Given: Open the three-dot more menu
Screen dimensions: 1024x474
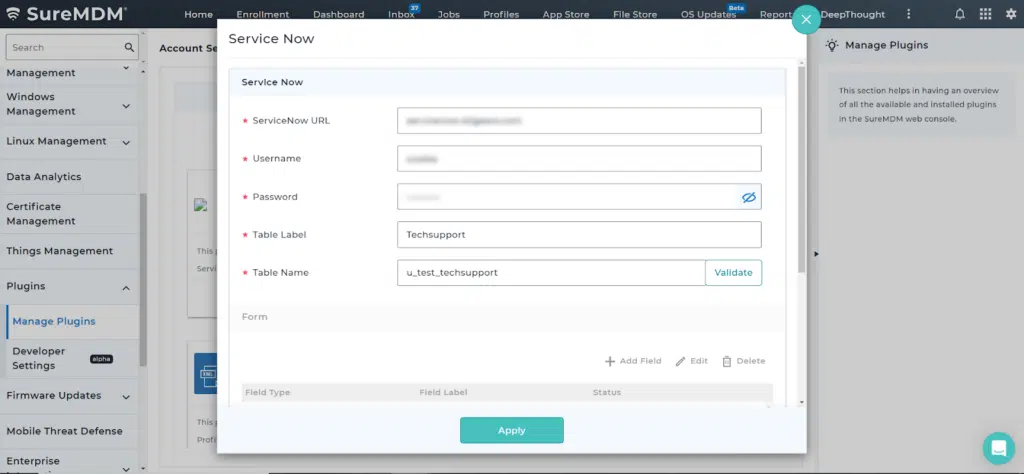Looking at the screenshot, I should coord(908,14).
